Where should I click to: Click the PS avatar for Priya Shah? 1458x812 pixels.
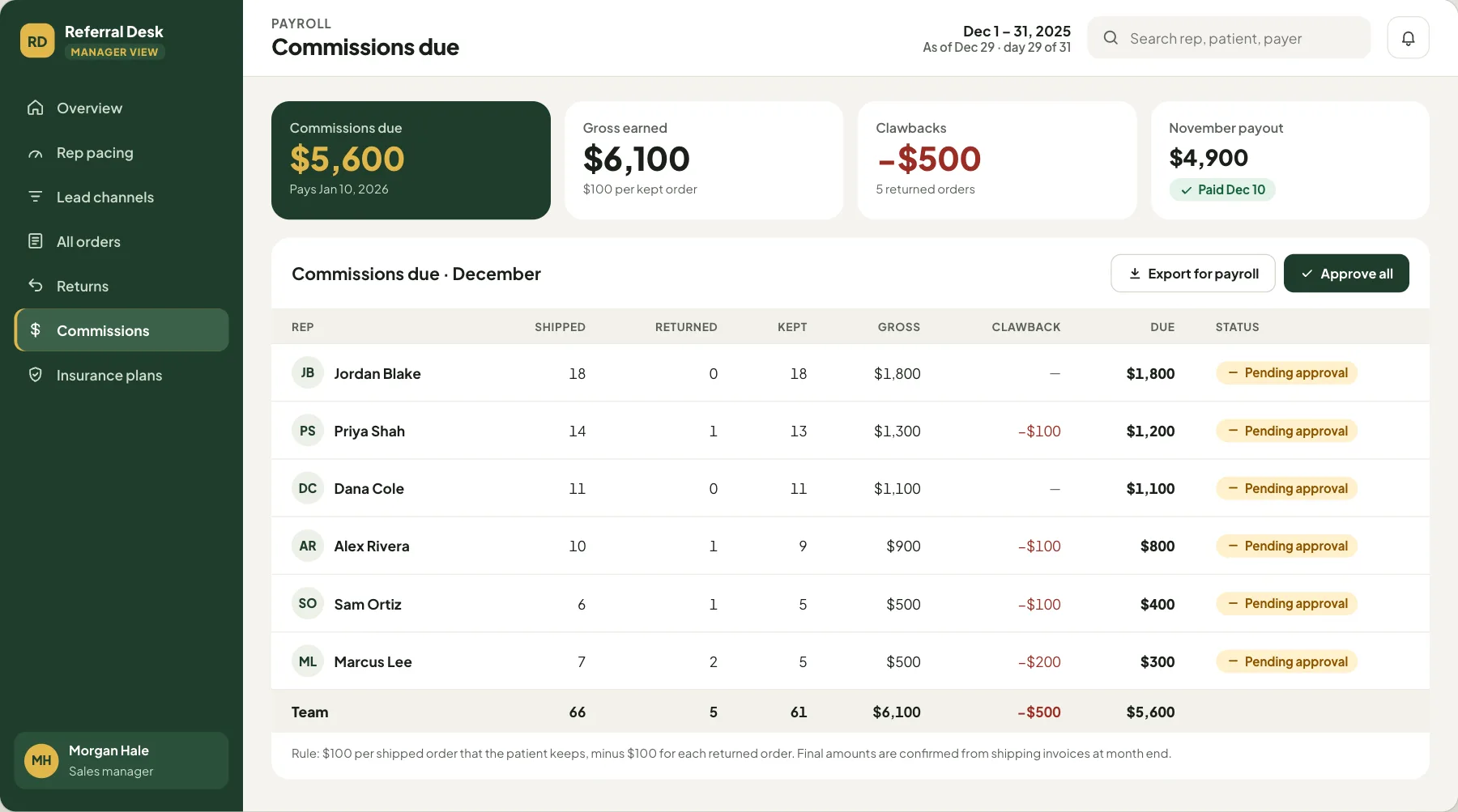(308, 431)
